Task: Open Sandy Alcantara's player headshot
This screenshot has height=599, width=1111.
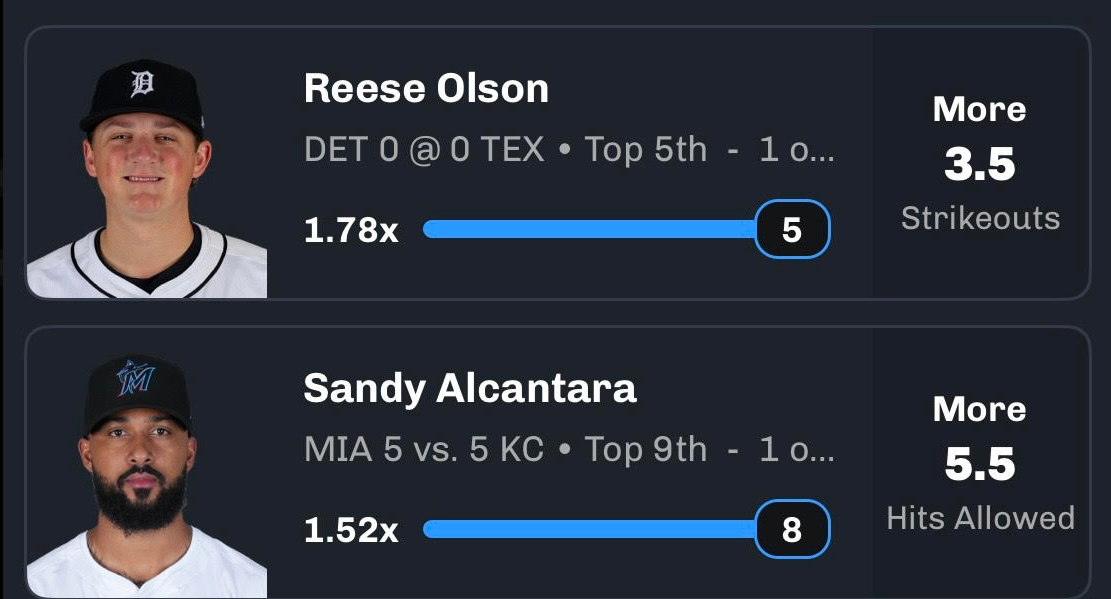Action: tap(147, 476)
